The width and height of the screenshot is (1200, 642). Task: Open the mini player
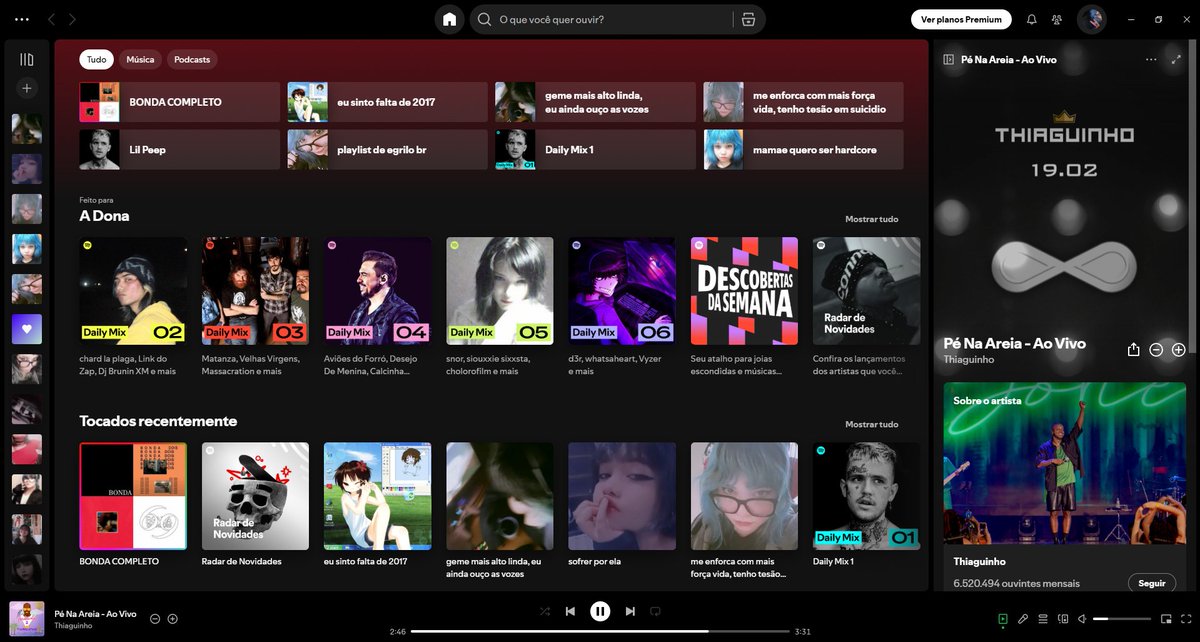click(1166, 619)
